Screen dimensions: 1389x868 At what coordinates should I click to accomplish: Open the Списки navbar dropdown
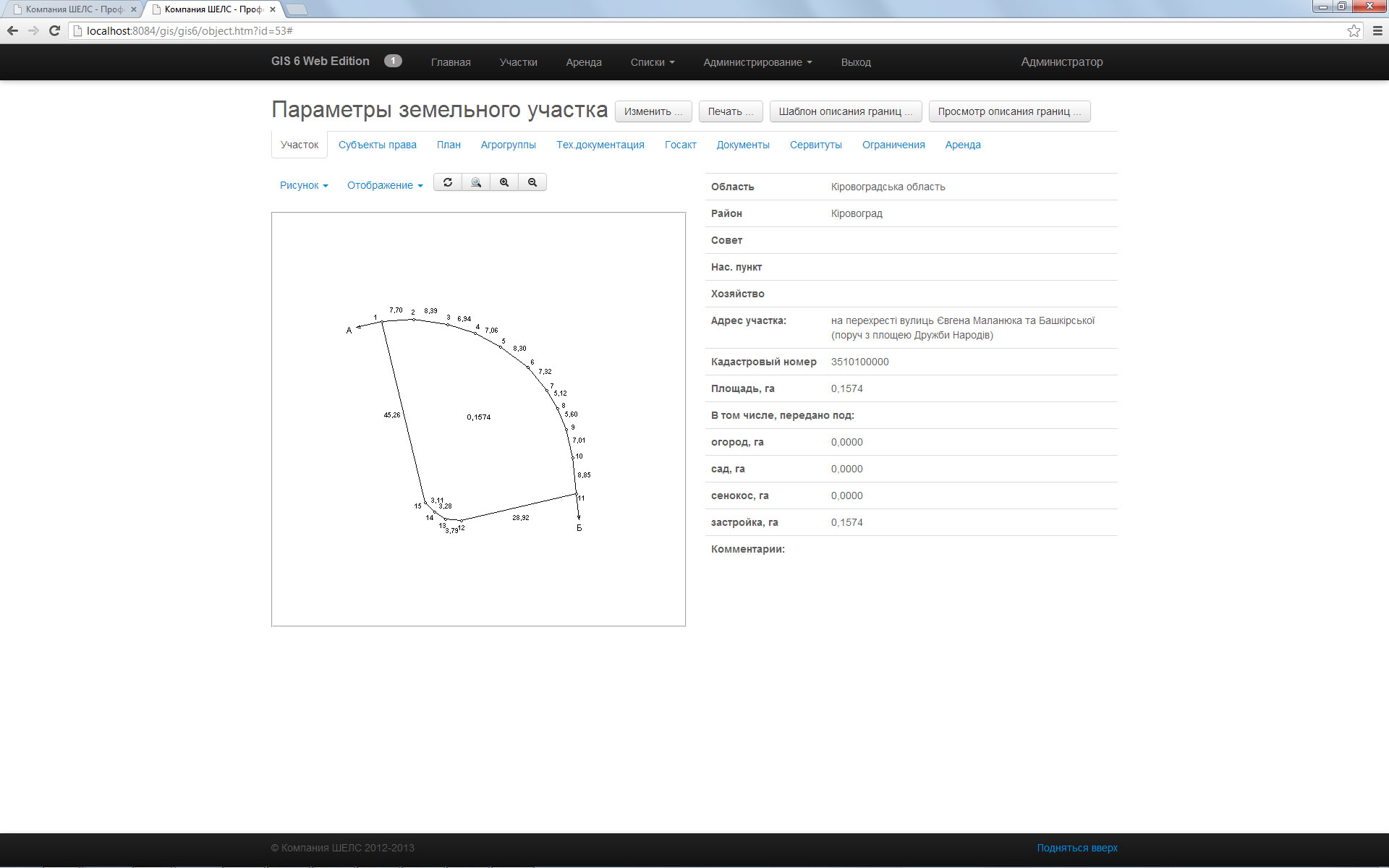[652, 62]
